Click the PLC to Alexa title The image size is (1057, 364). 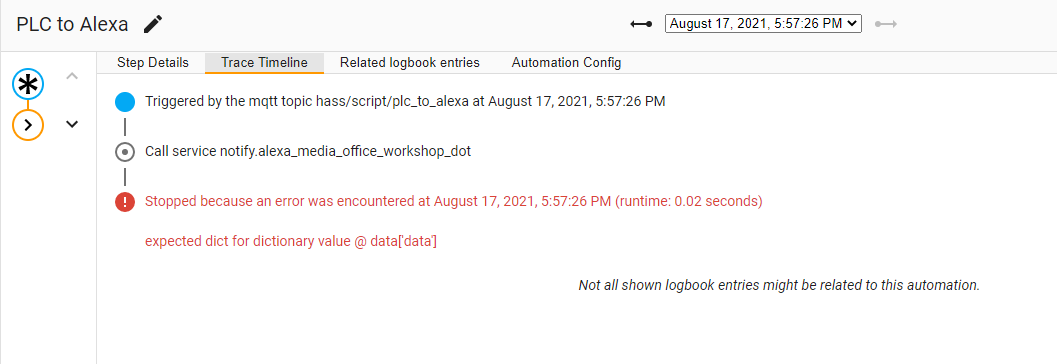72,24
